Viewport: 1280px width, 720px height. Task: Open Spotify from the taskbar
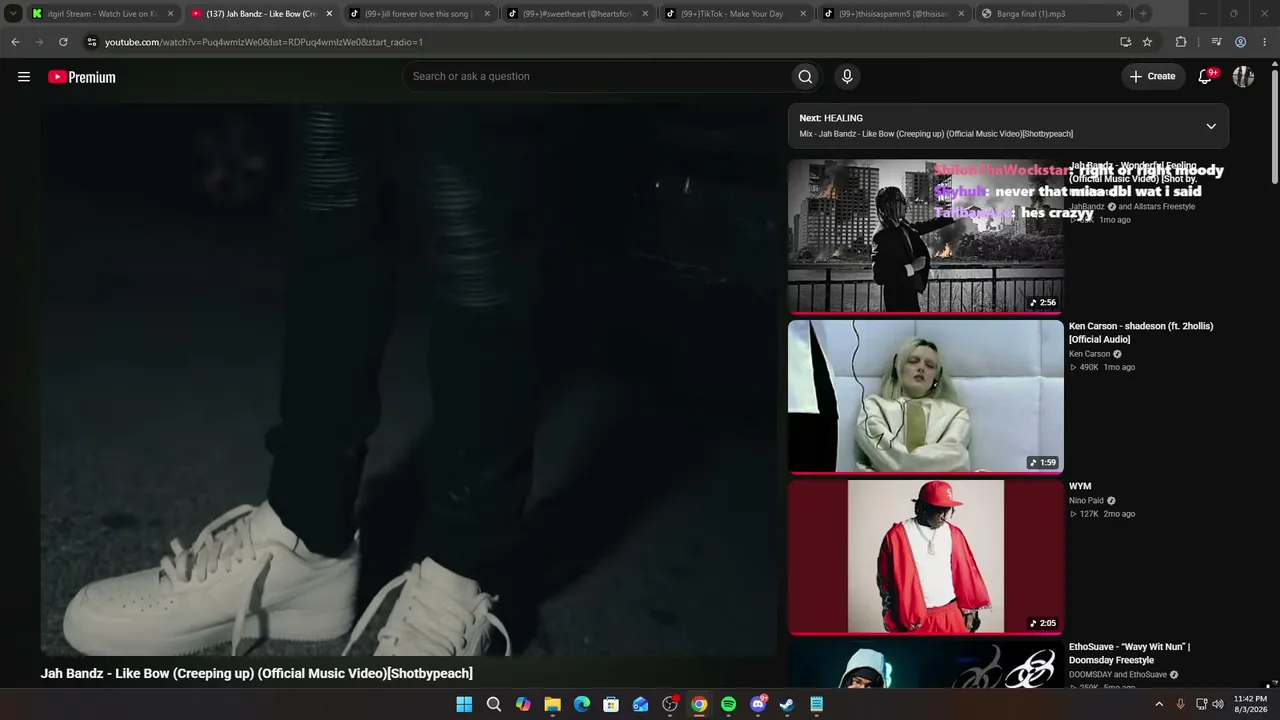click(729, 704)
